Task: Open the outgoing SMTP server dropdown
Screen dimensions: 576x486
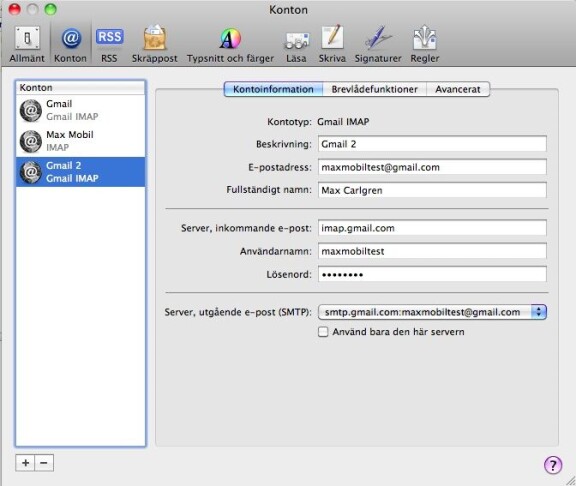Action: [x=432, y=312]
